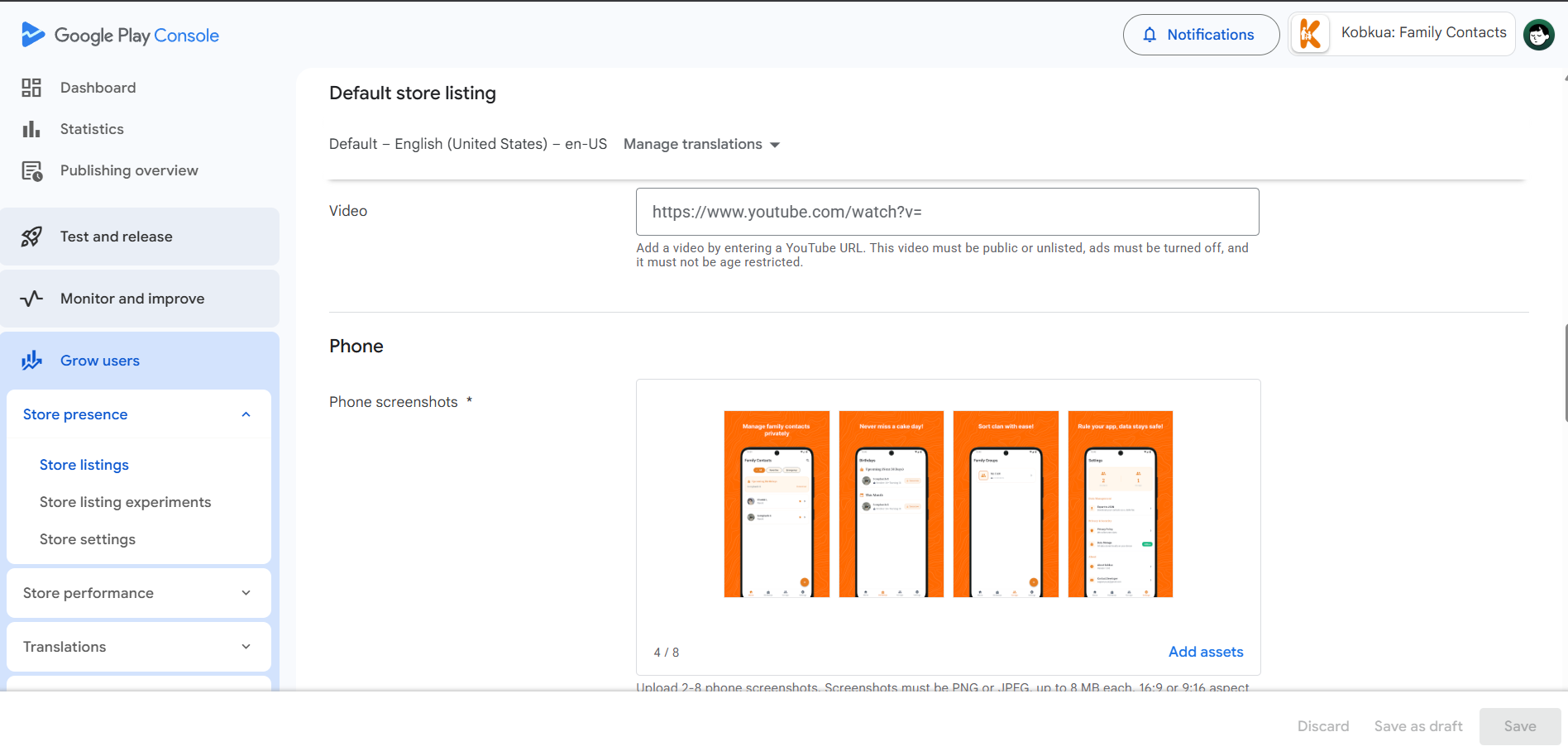Screen dimensions: 1568x751
Task: Open the Manage translations dropdown
Action: coord(701,144)
